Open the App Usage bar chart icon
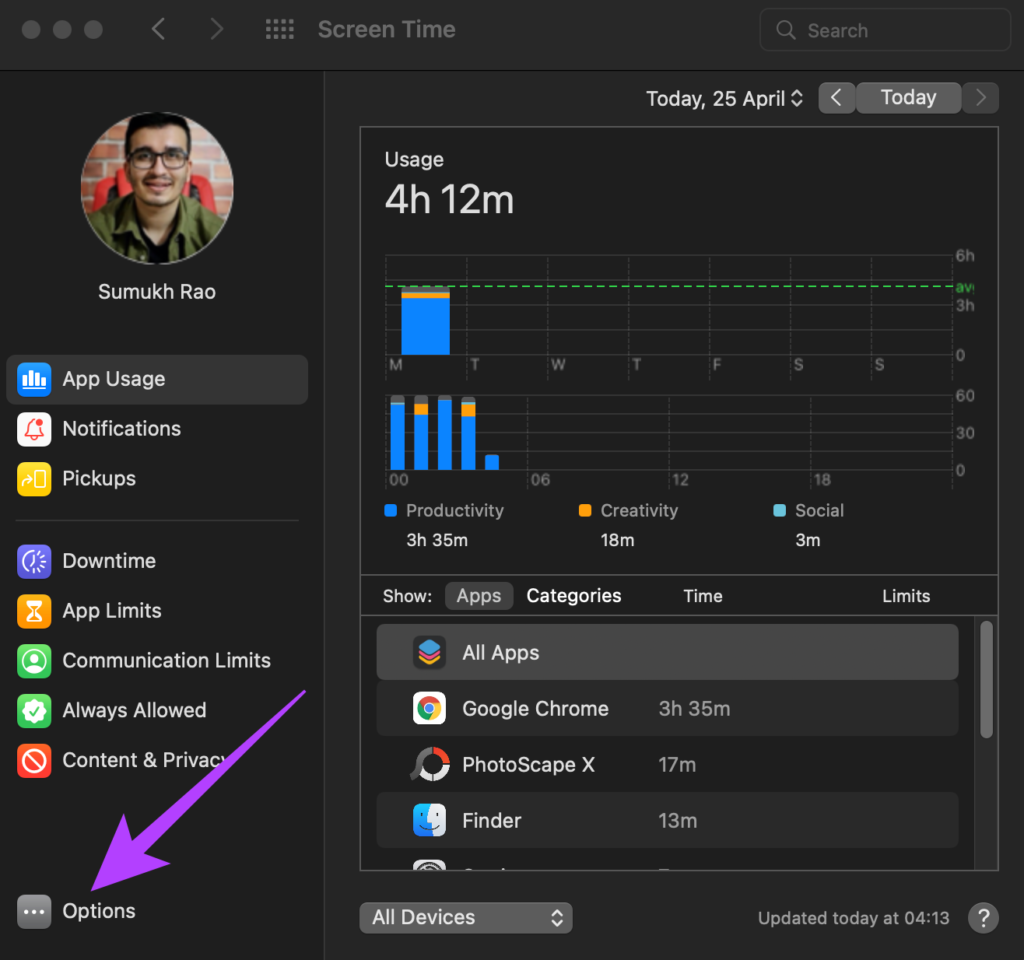This screenshot has width=1024, height=960. coord(34,379)
